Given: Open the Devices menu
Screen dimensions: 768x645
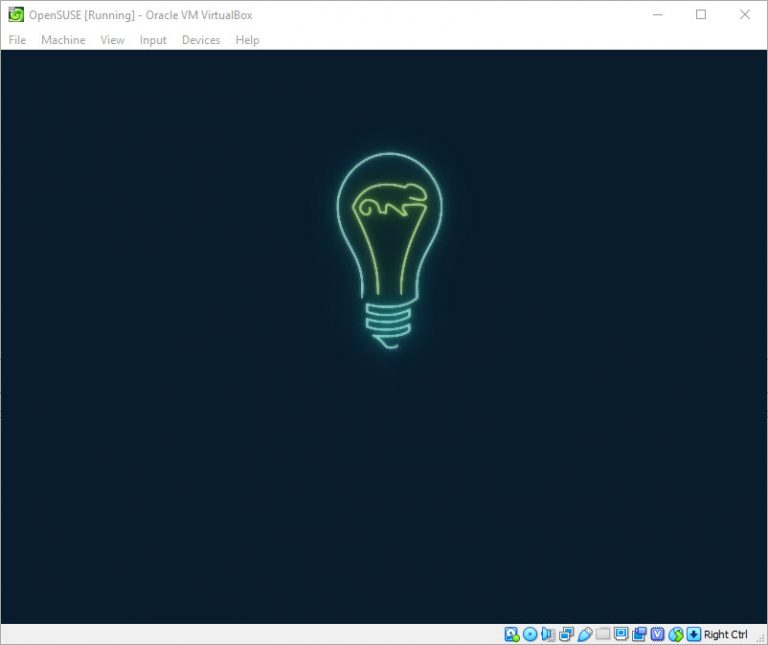Looking at the screenshot, I should pos(201,40).
